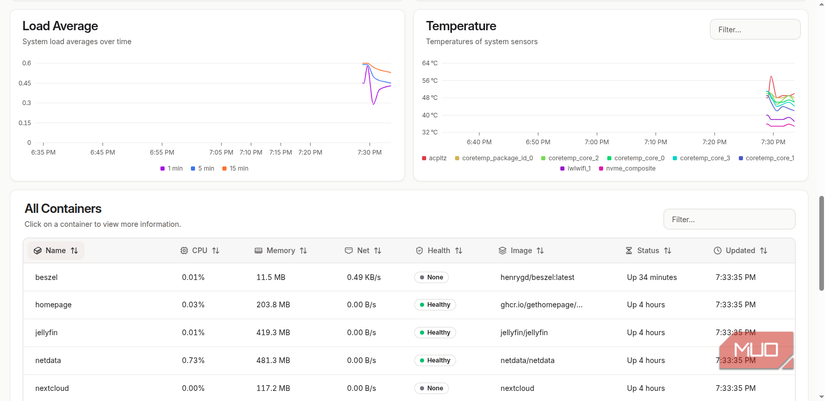The image size is (825, 401).
Task: Click the Memory column icon
Action: click(258, 250)
